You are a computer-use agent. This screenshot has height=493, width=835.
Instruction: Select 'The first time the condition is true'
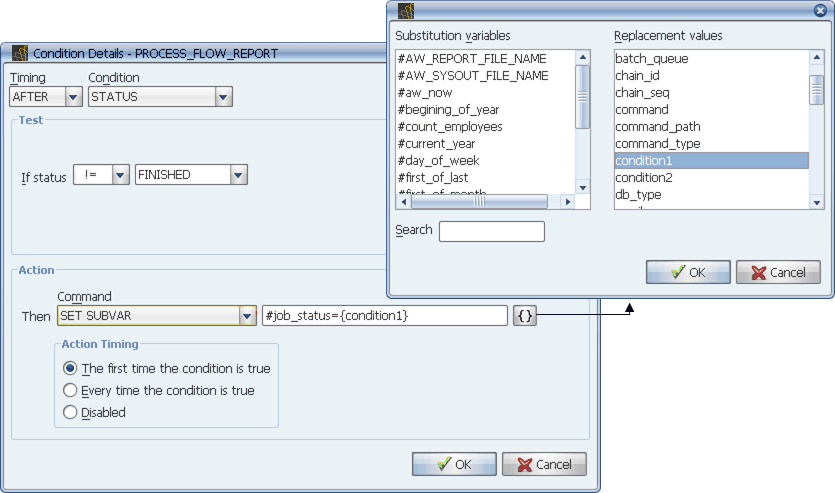(x=70, y=368)
